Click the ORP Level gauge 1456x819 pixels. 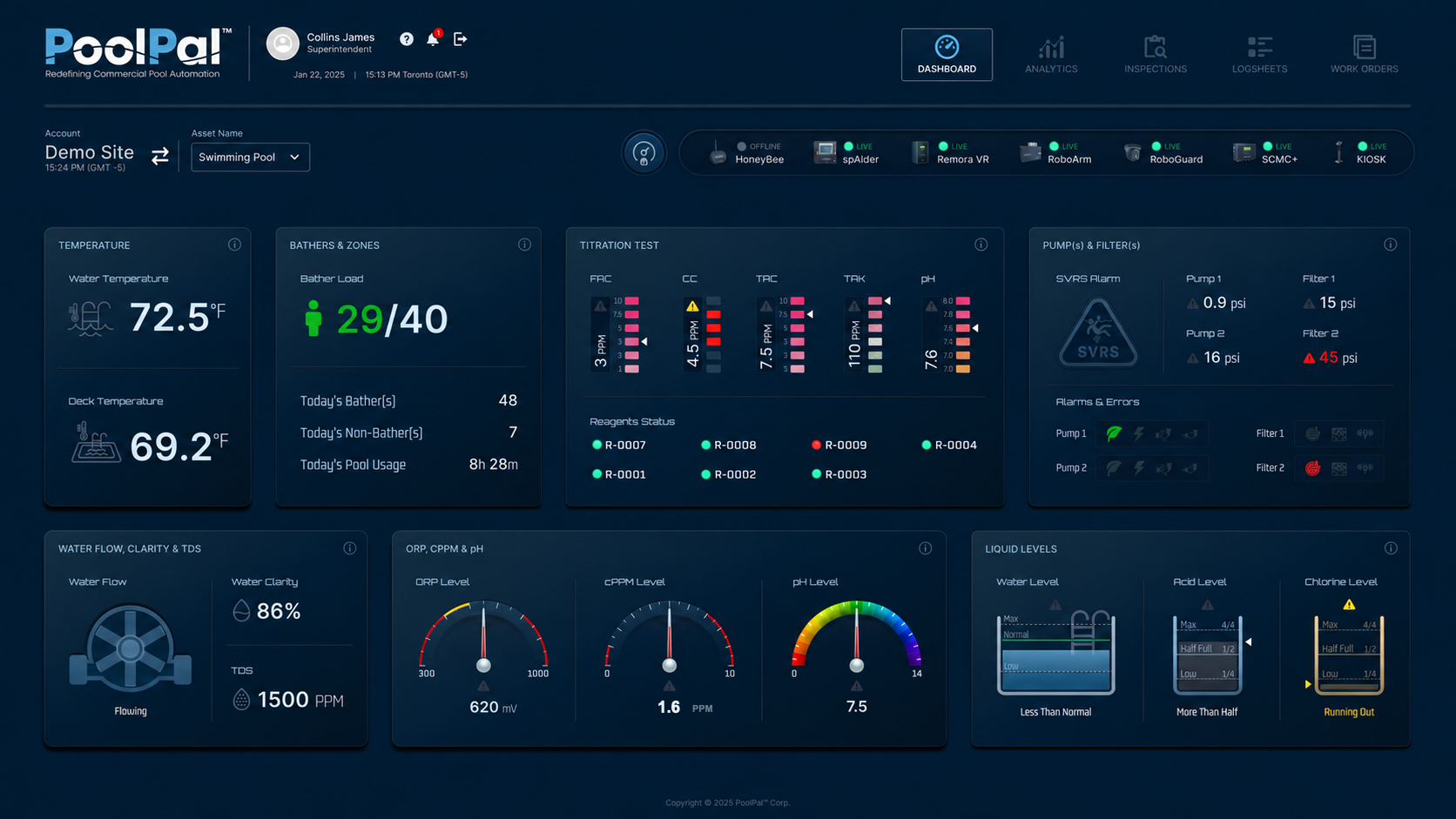[x=483, y=637]
